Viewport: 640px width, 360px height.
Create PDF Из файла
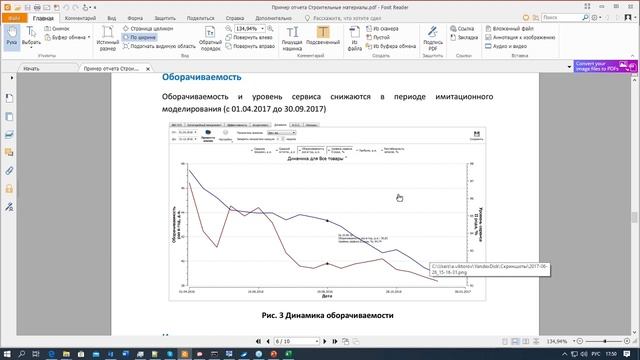(x=355, y=38)
